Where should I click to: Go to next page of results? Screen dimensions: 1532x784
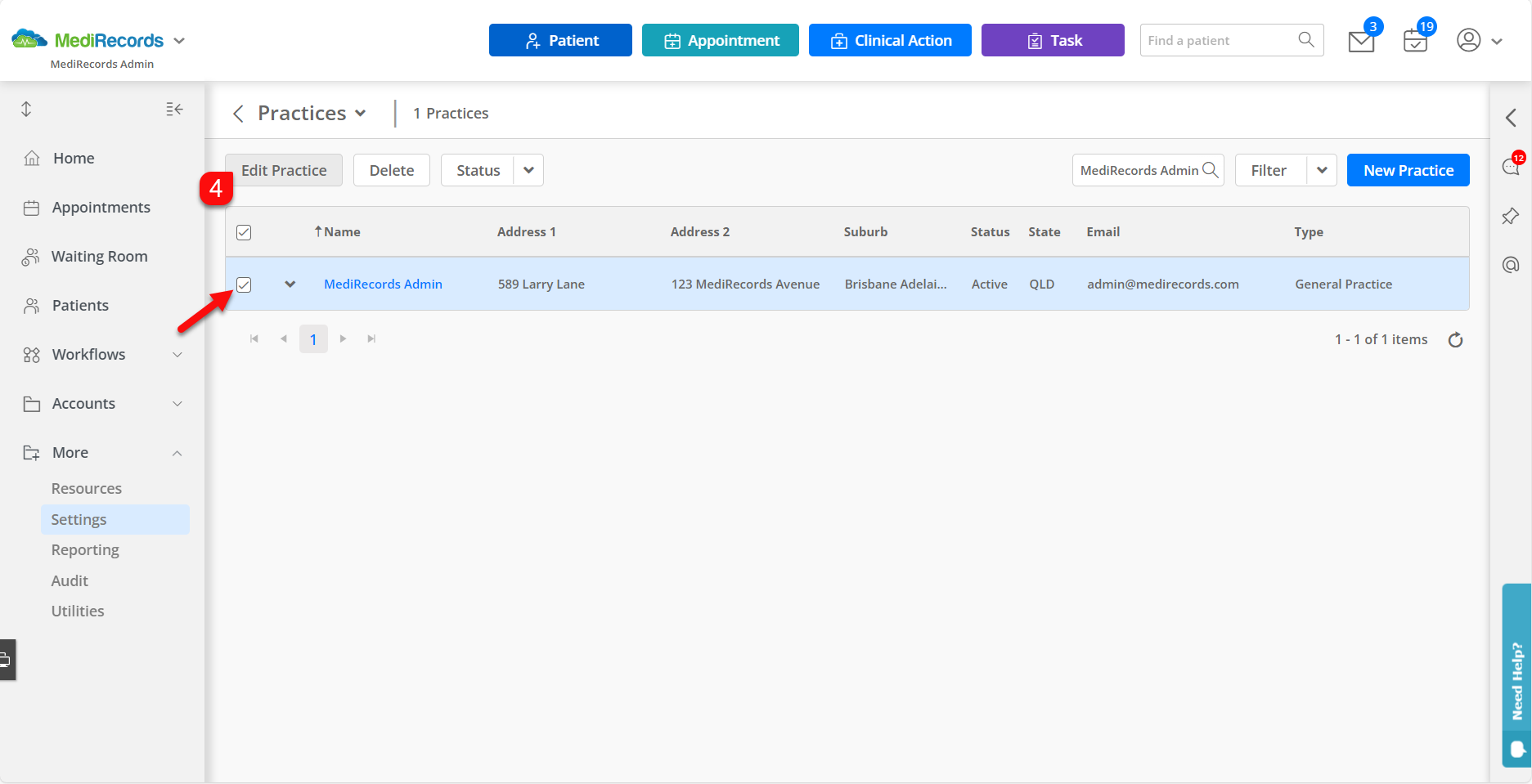click(343, 338)
